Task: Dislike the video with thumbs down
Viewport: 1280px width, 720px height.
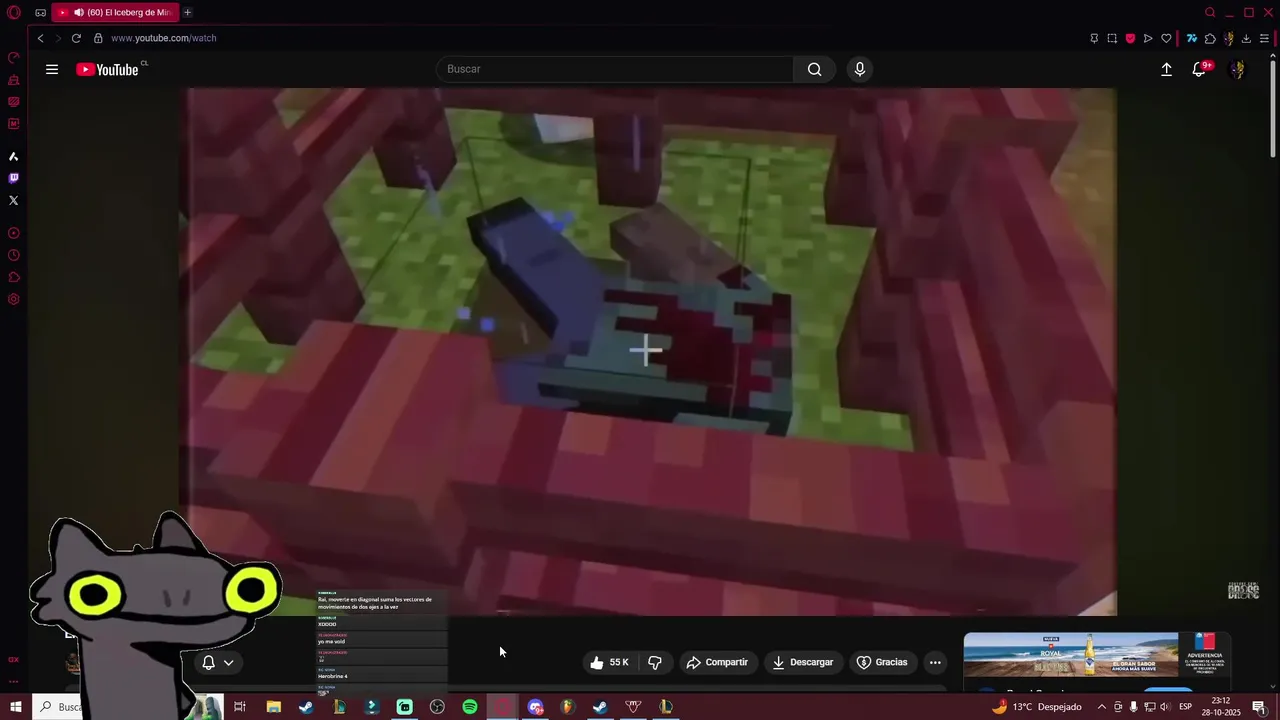Action: (x=655, y=662)
